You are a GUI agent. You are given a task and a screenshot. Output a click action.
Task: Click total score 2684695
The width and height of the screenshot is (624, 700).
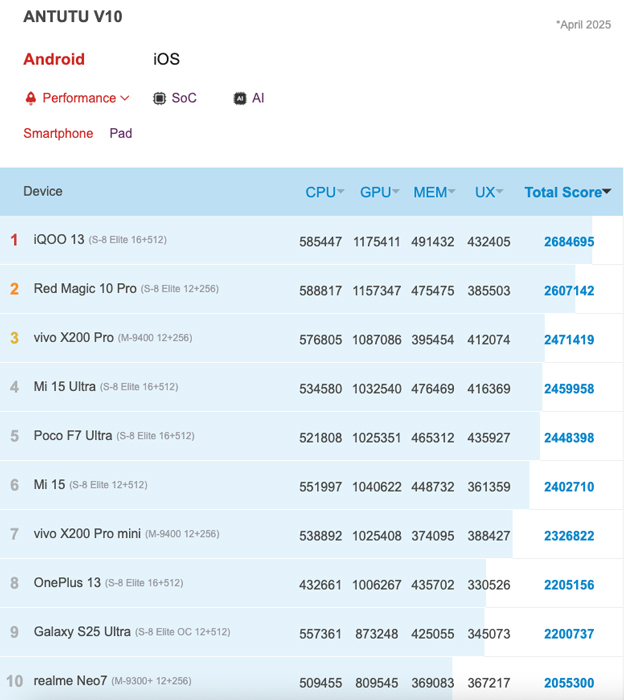[569, 242]
